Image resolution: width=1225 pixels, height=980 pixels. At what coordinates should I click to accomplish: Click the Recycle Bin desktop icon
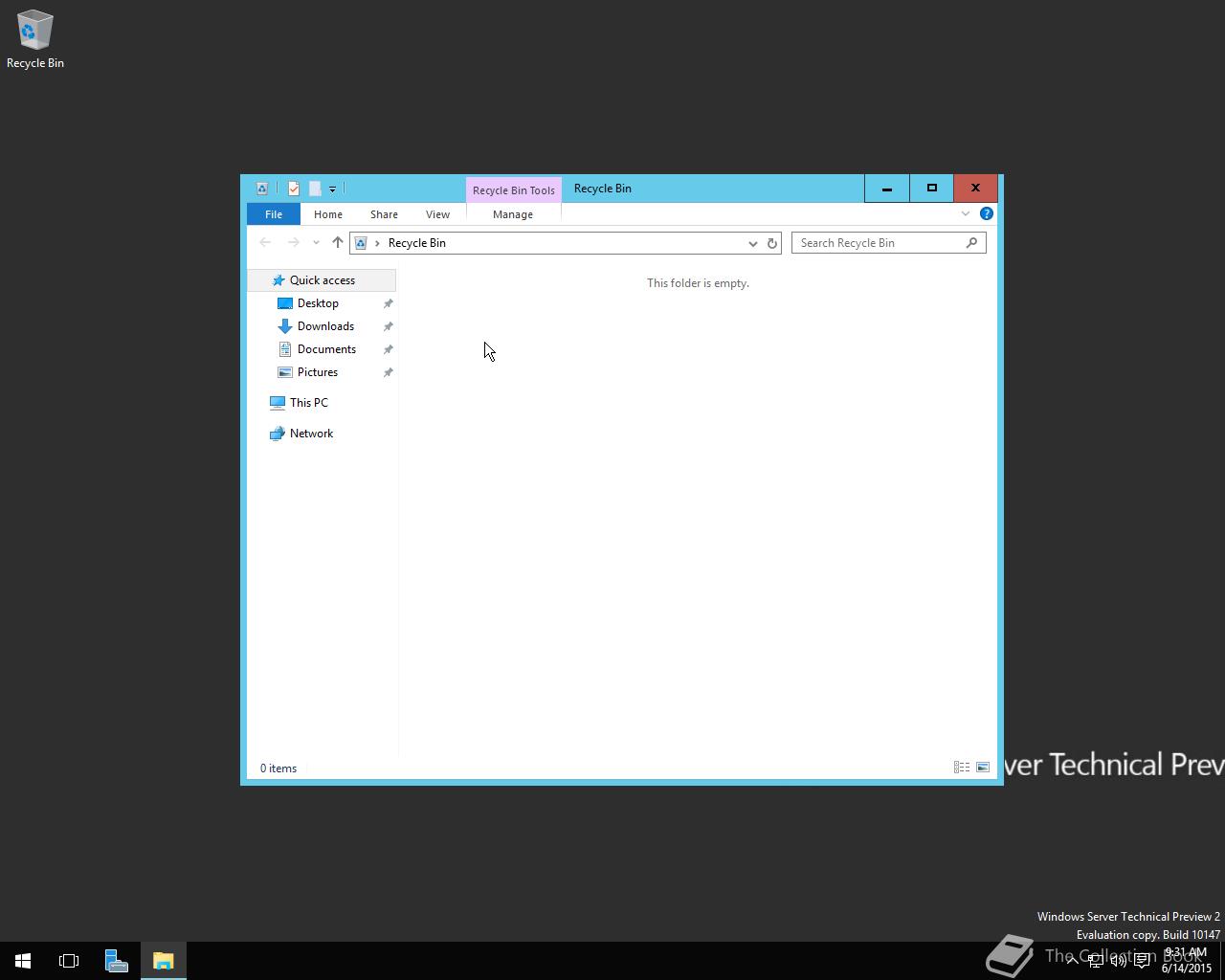tap(35, 39)
